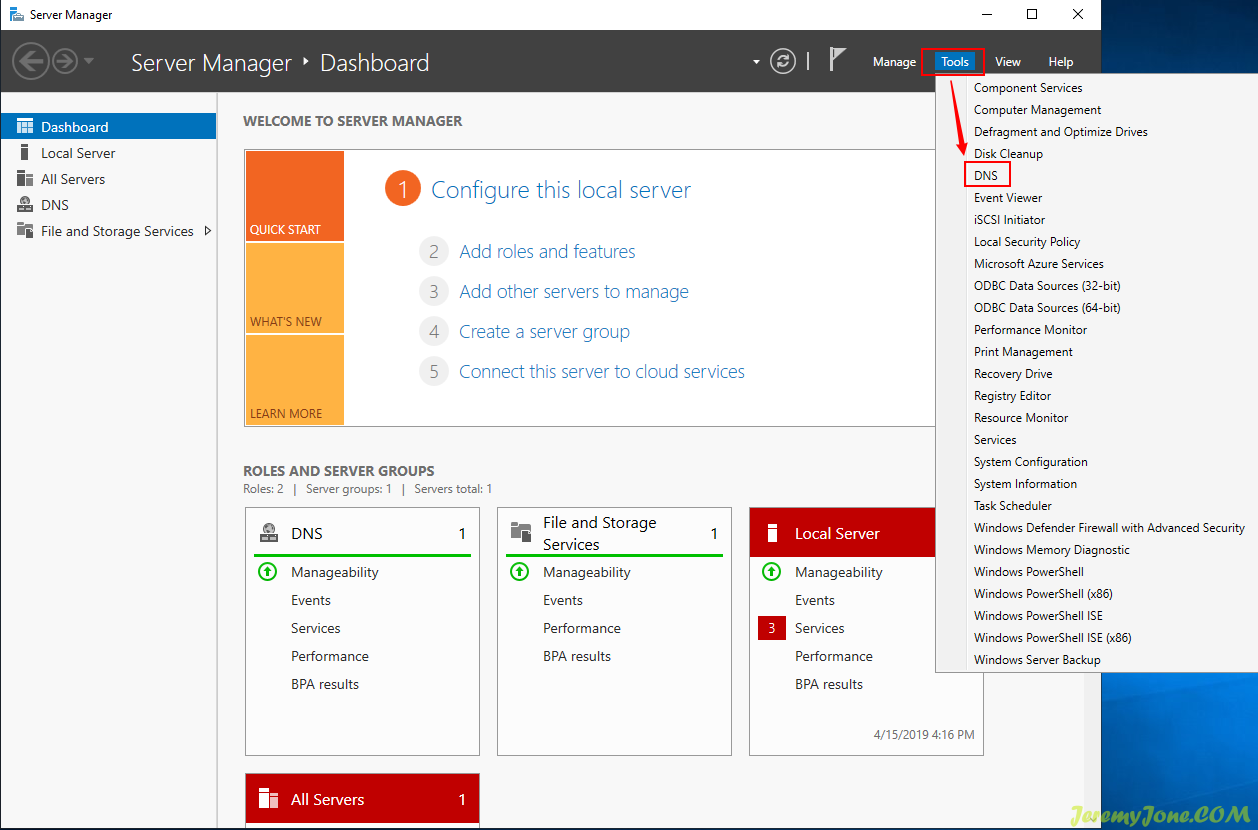Click the Local Server icon in sidebar
Image resolution: width=1258 pixels, height=830 pixels.
tap(25, 153)
